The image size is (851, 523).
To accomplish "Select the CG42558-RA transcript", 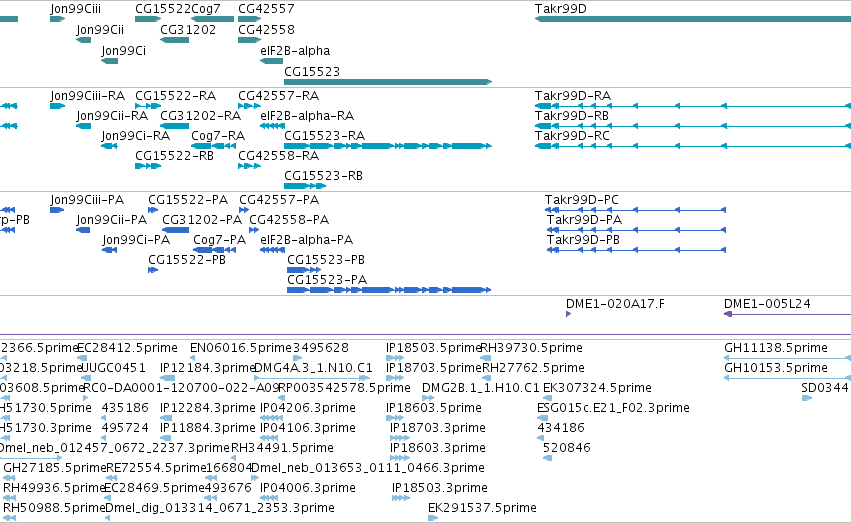I will coord(249,166).
